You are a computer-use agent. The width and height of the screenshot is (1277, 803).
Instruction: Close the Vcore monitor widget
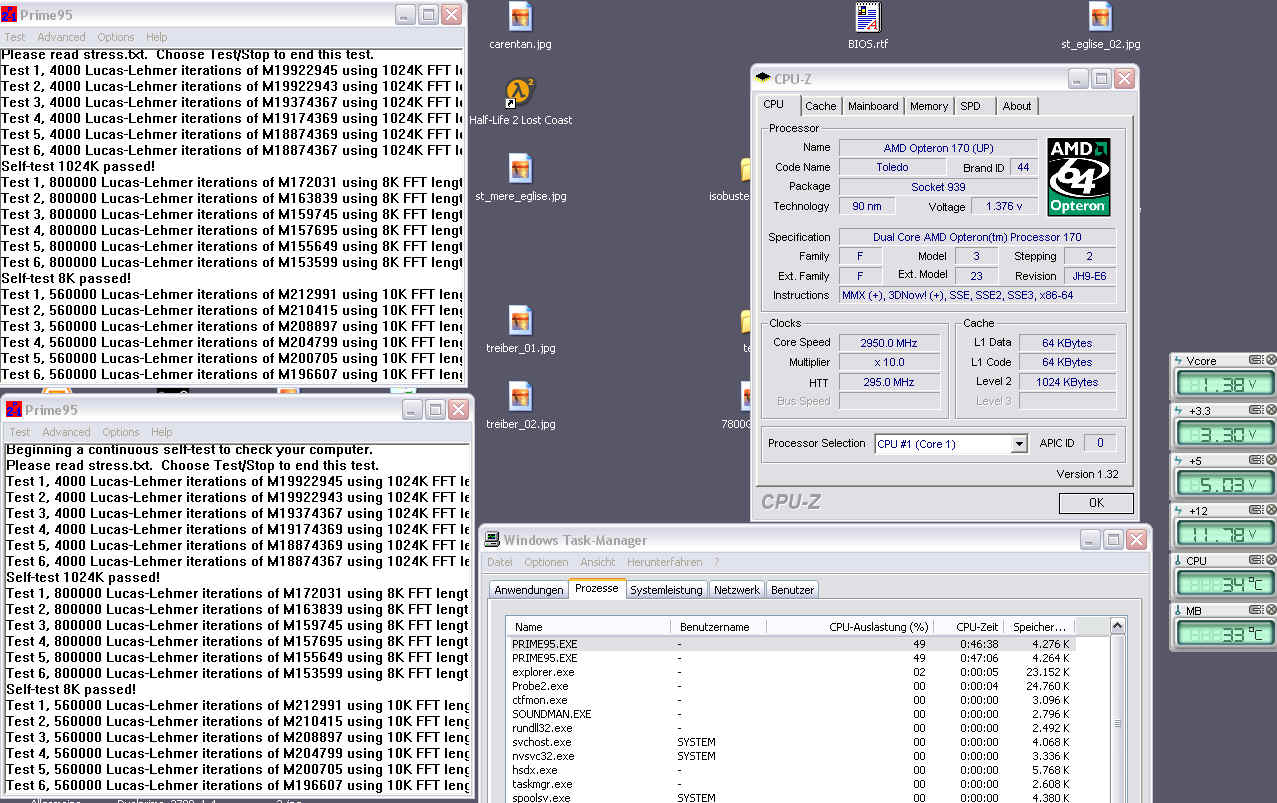tap(1271, 360)
